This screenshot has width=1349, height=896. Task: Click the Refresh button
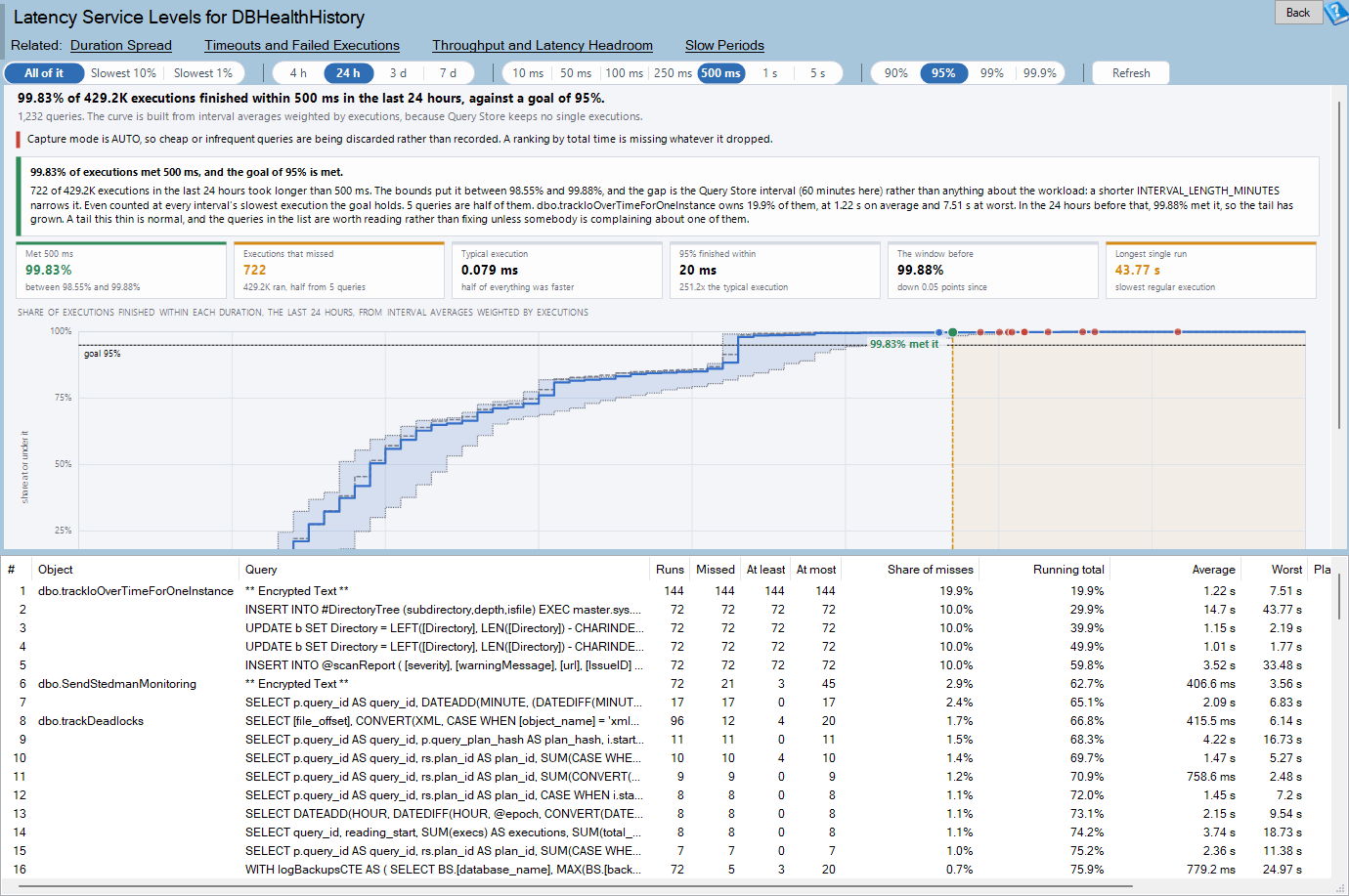click(1131, 73)
